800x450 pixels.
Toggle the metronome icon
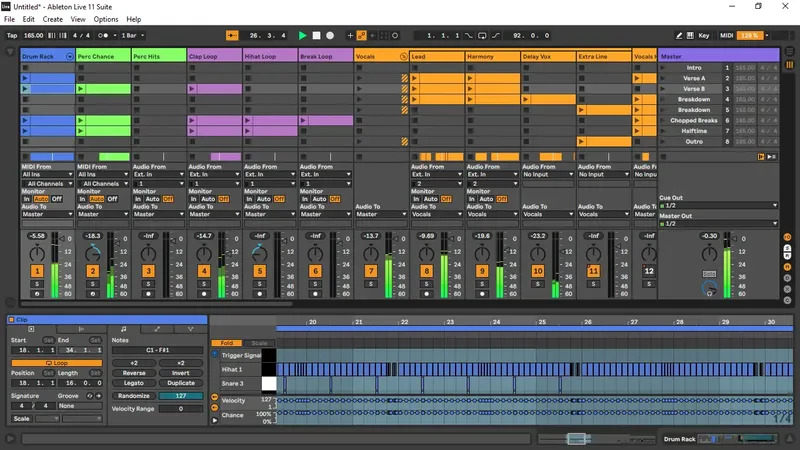click(x=104, y=36)
